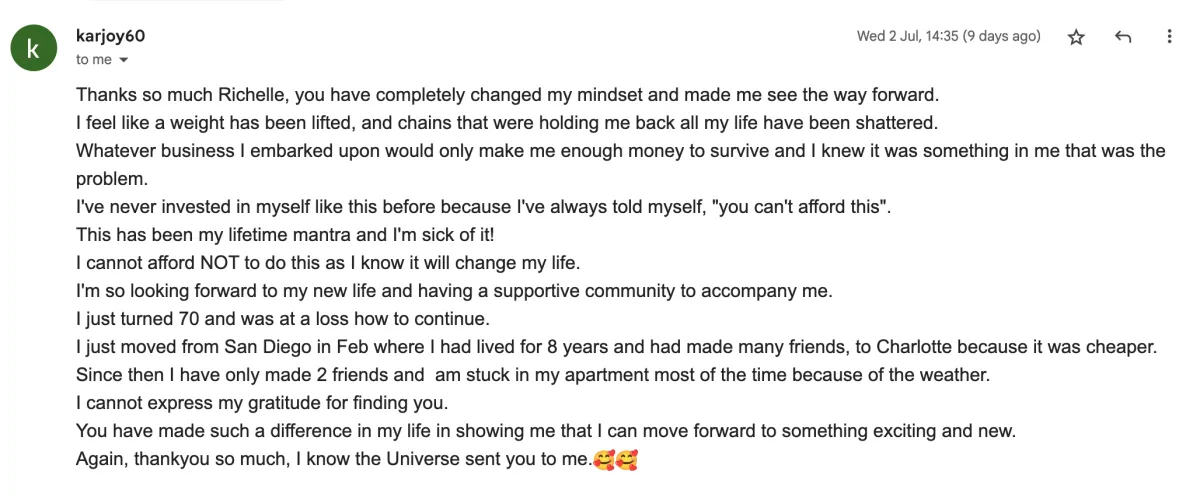Viewport: 1200px width, 496px height.
Task: Reply using the arrow icon
Action: (1122, 37)
